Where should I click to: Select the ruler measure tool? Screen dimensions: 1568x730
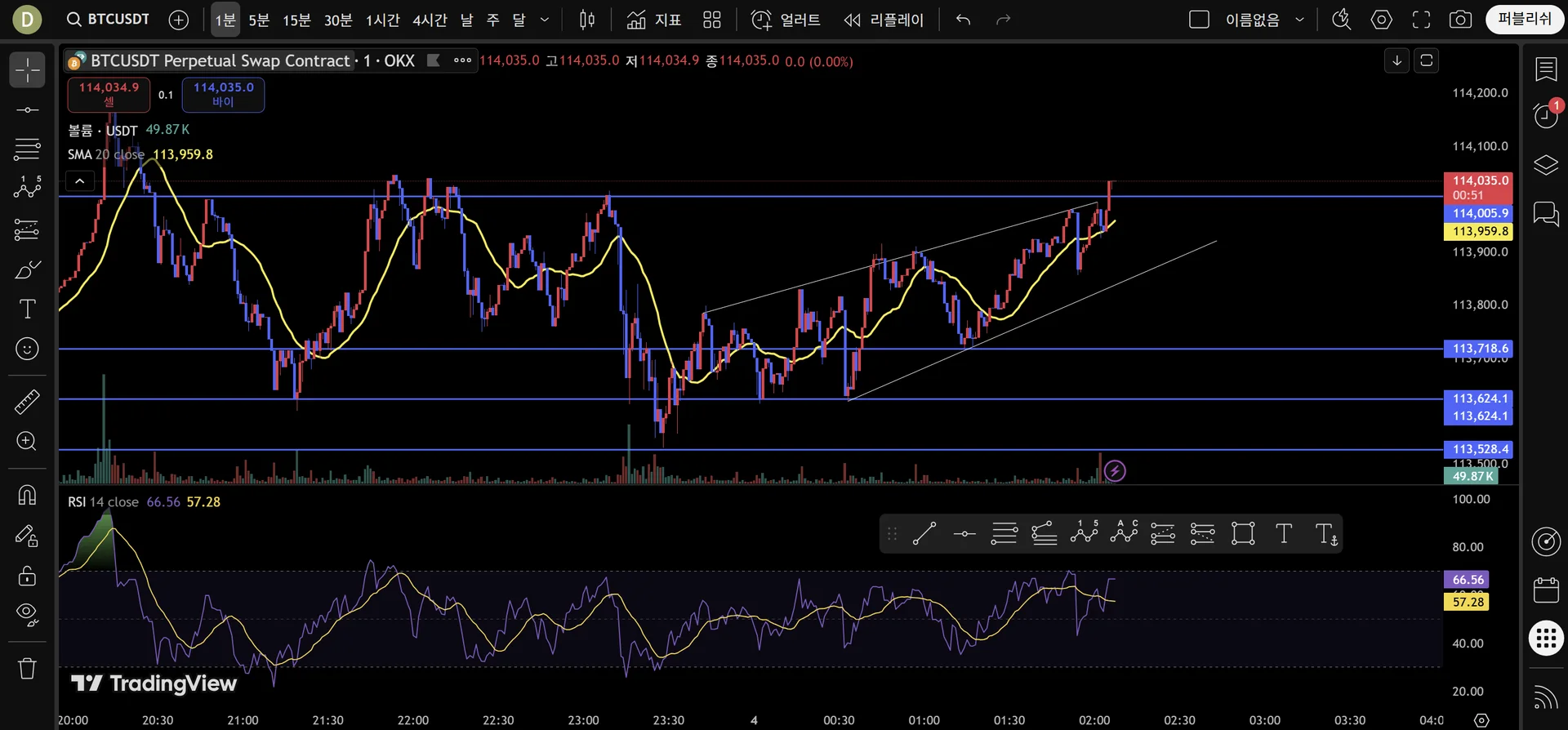point(27,402)
